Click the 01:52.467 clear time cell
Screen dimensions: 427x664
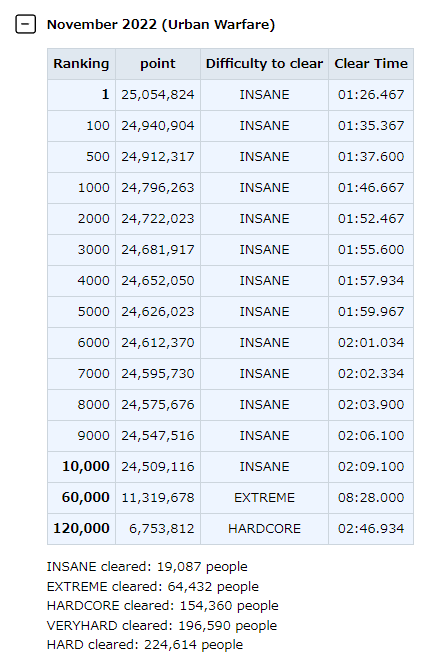pyautogui.click(x=371, y=219)
